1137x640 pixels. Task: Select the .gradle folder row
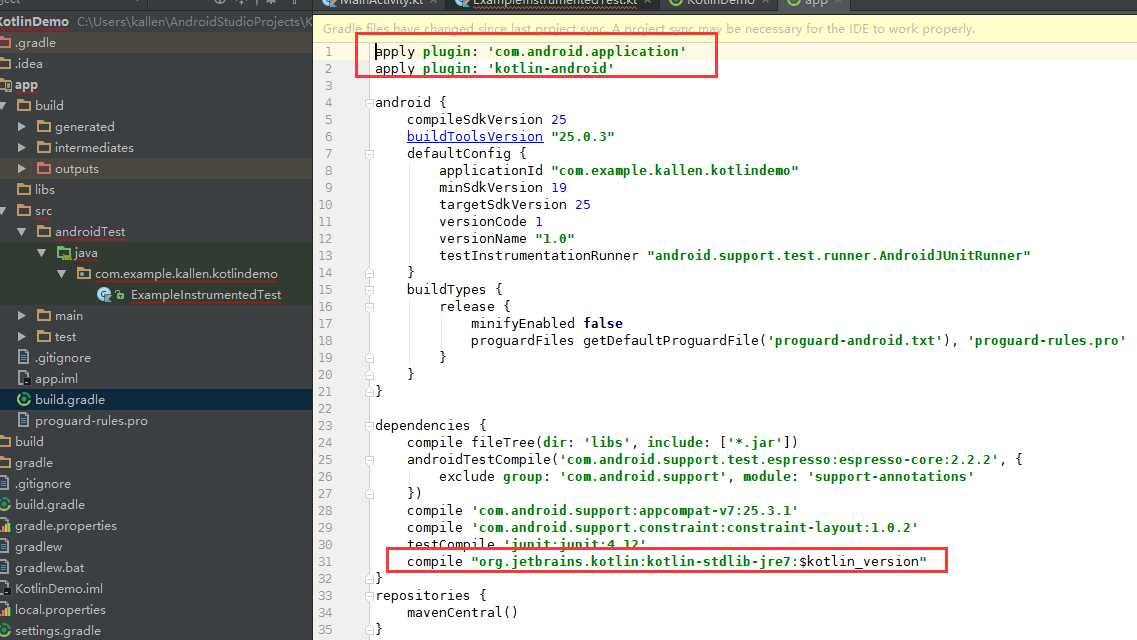[156, 43]
